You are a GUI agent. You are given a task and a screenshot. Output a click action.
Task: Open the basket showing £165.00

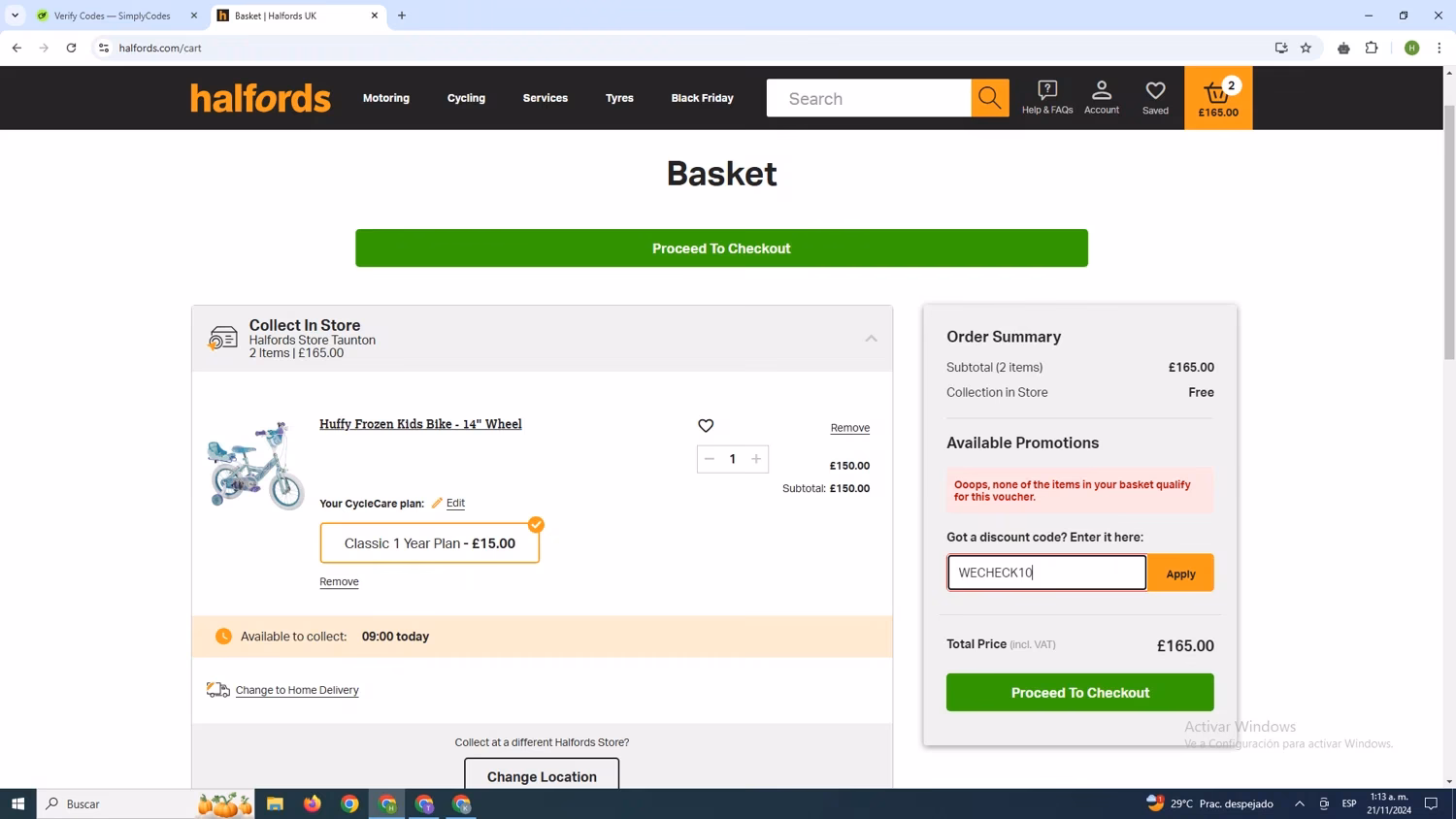coord(1217,97)
